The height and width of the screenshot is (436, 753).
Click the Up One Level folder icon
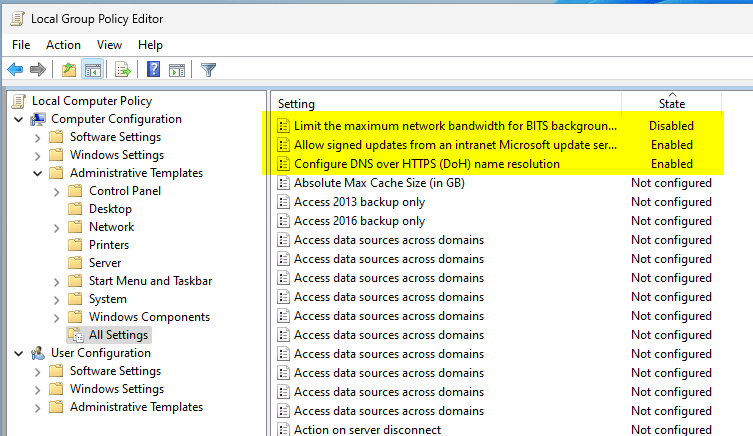68,69
